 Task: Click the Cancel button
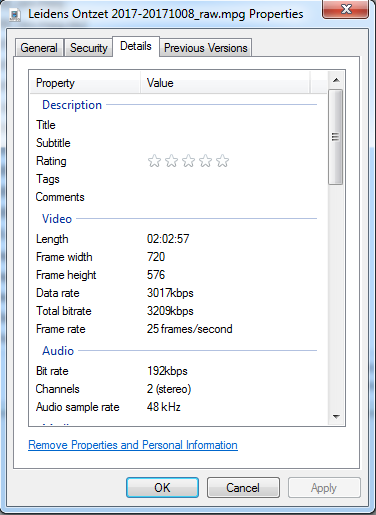(243, 488)
